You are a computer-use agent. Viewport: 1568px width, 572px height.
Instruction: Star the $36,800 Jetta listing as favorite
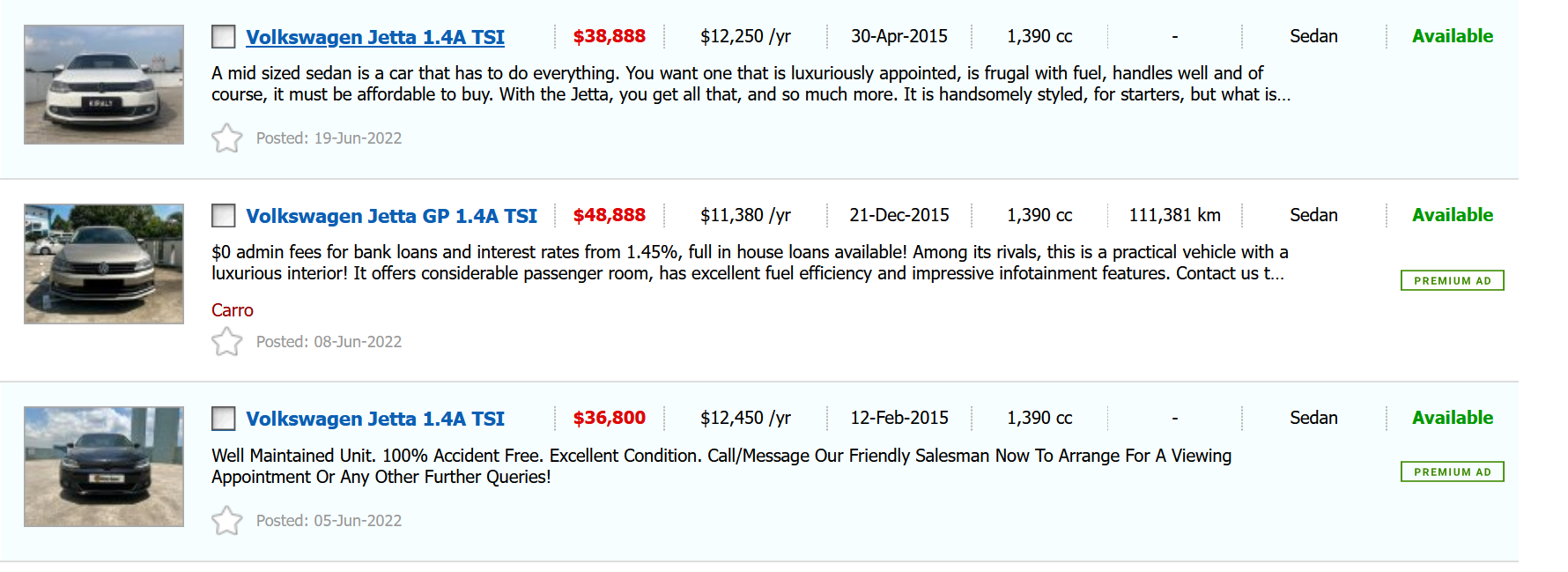(x=226, y=521)
